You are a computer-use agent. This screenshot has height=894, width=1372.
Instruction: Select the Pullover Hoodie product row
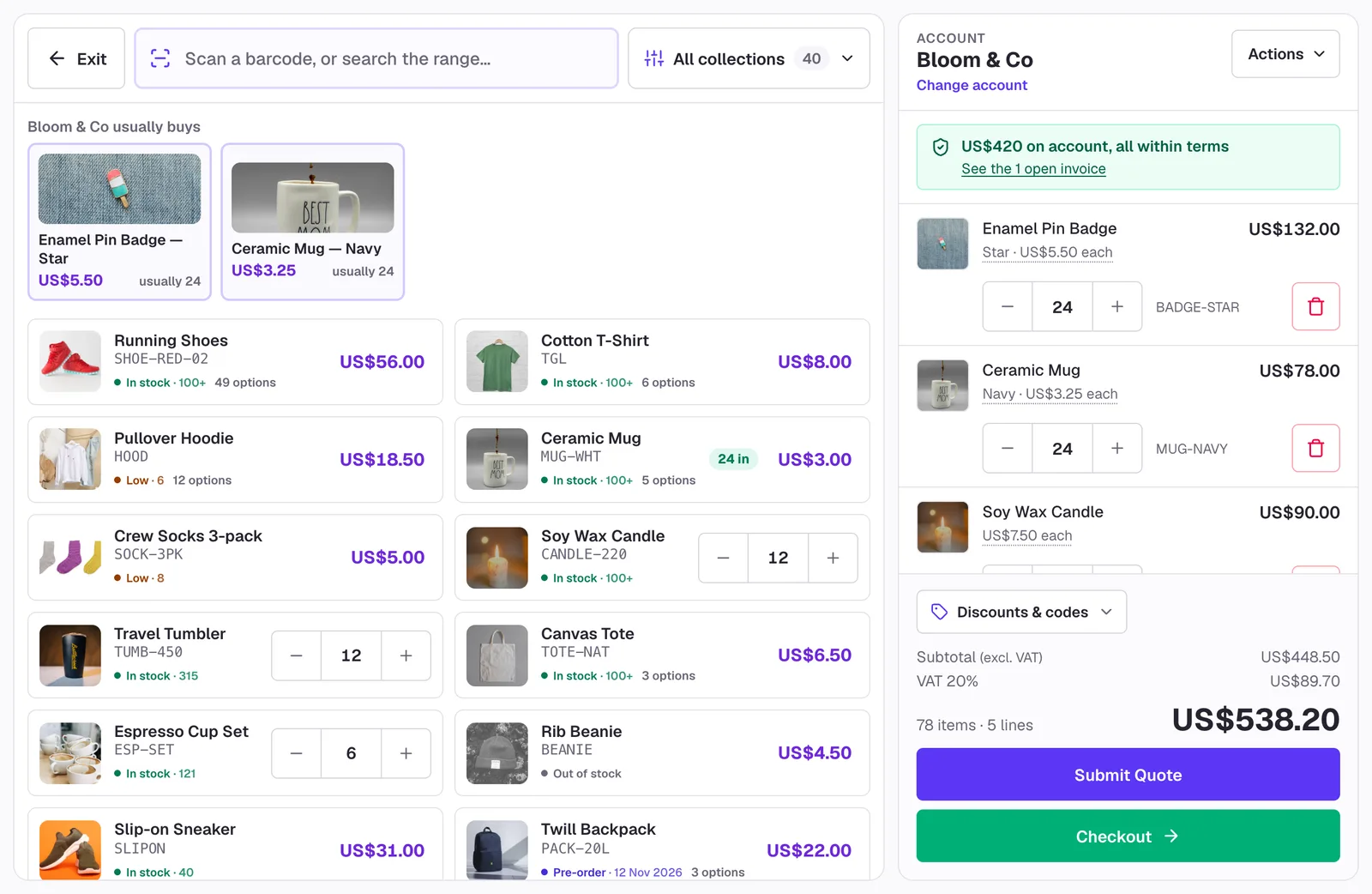coord(235,460)
